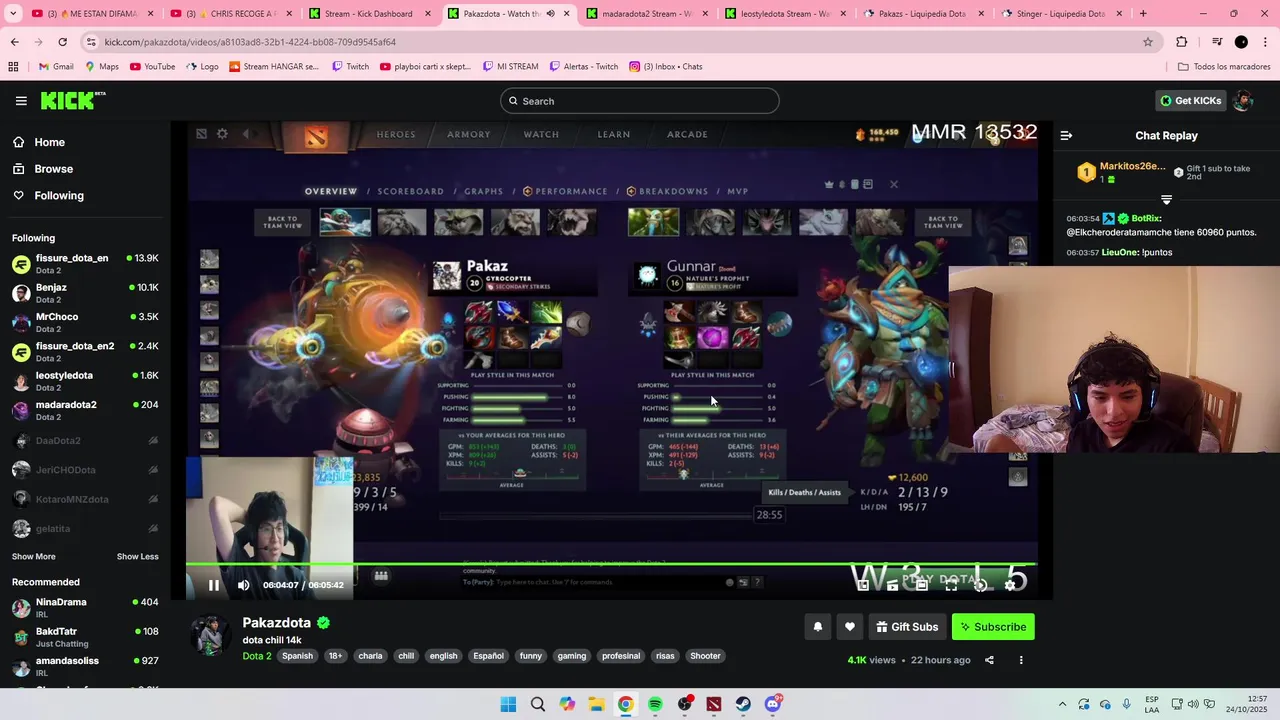Switch to leostyledota Stream browser tab
Image resolution: width=1280 pixels, height=720 pixels.
786,14
